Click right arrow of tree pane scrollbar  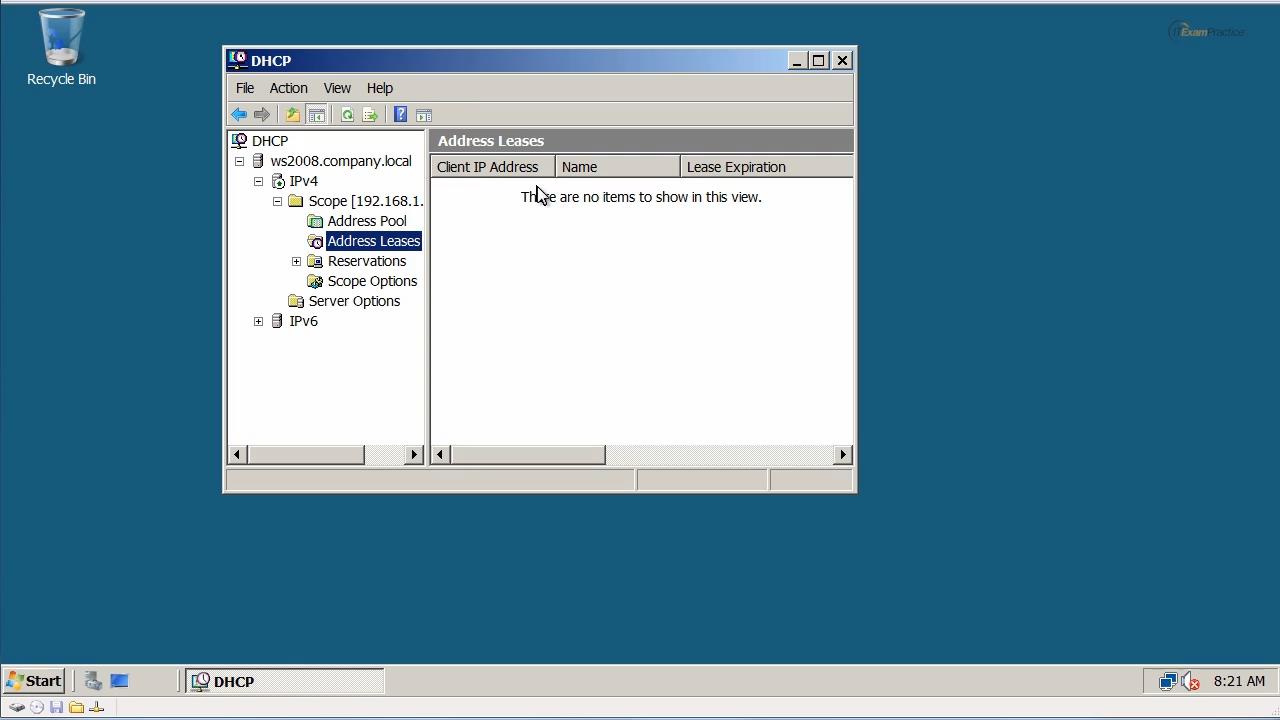click(414, 455)
